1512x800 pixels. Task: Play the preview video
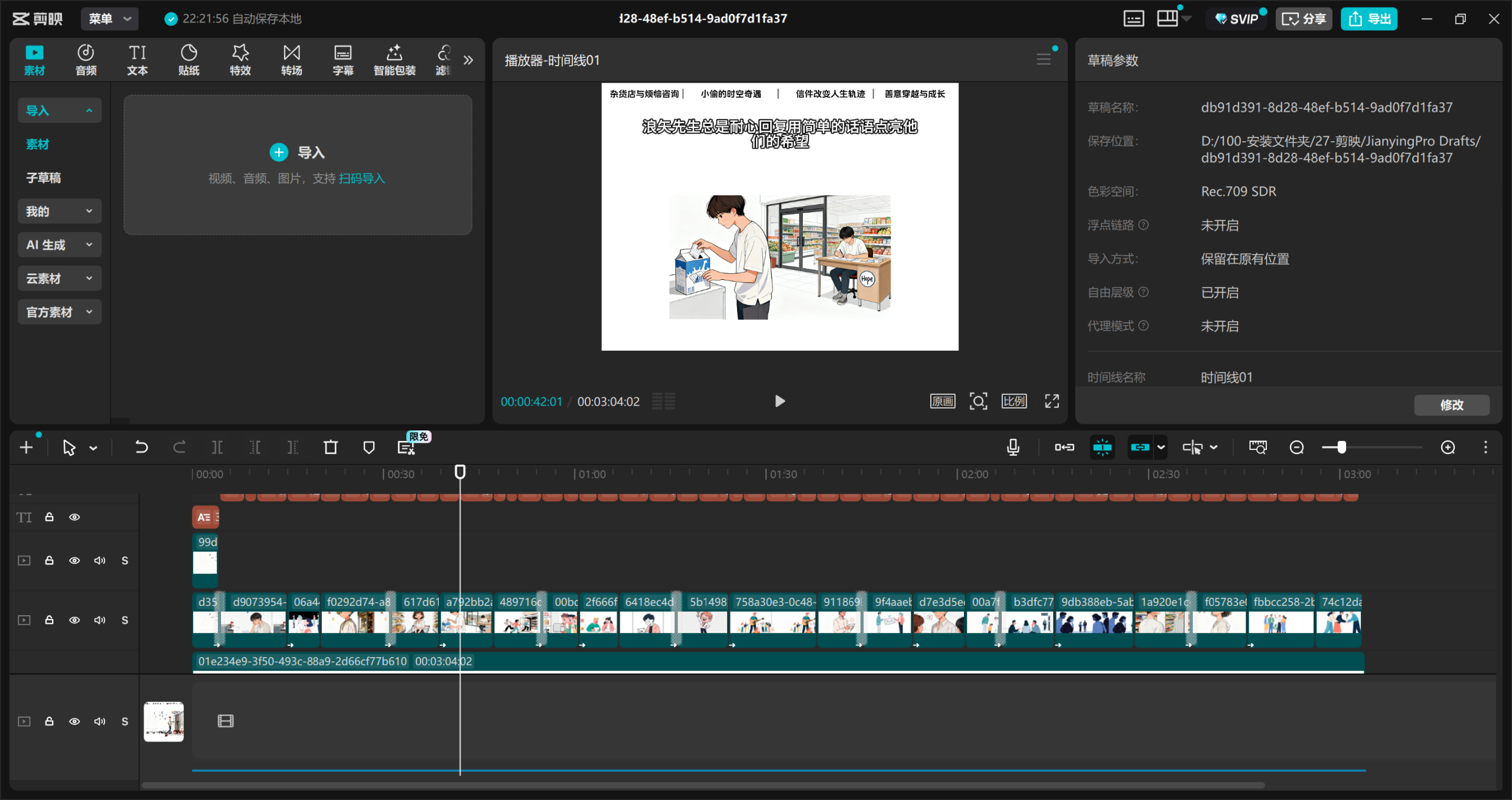tap(780, 401)
